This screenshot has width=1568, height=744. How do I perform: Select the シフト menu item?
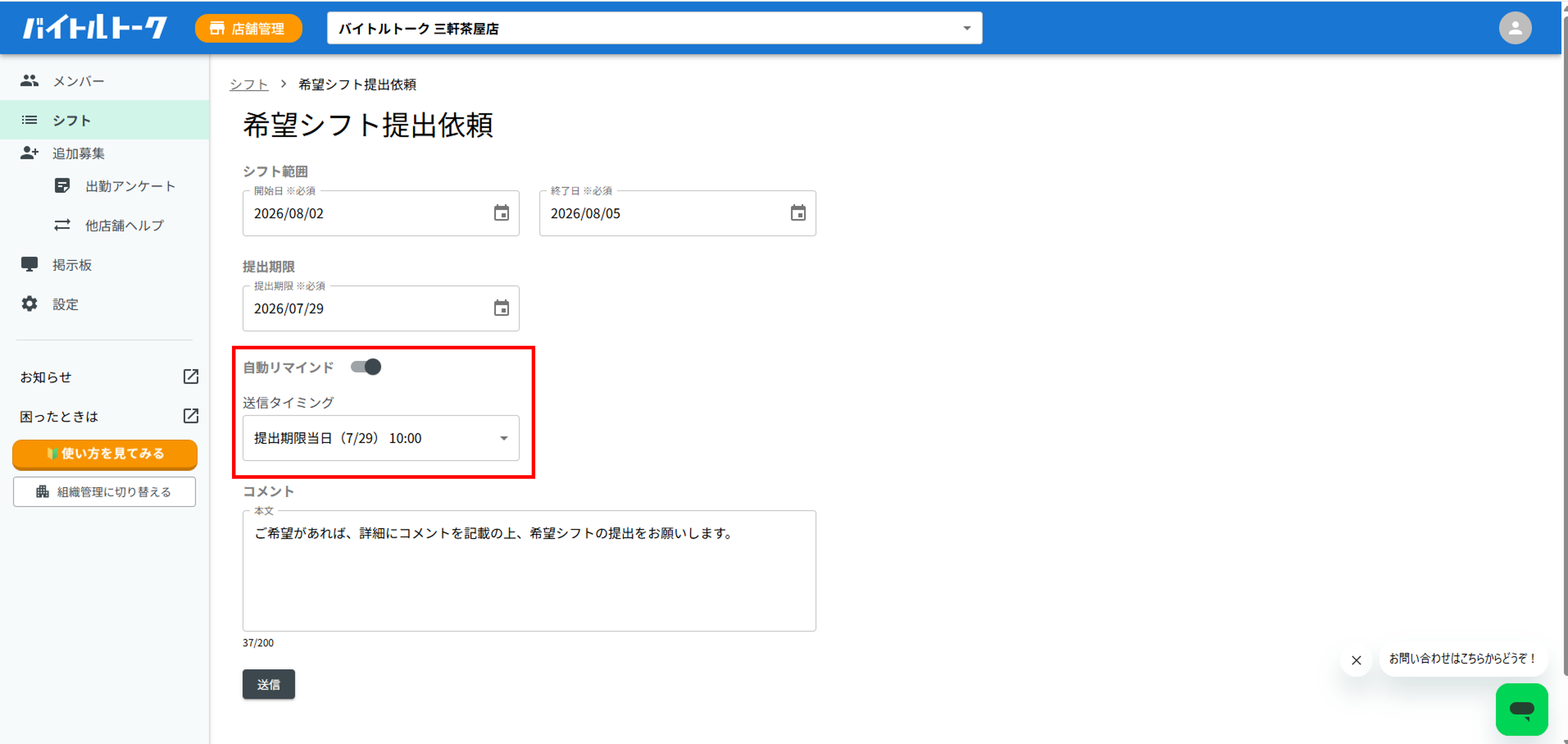[x=105, y=120]
